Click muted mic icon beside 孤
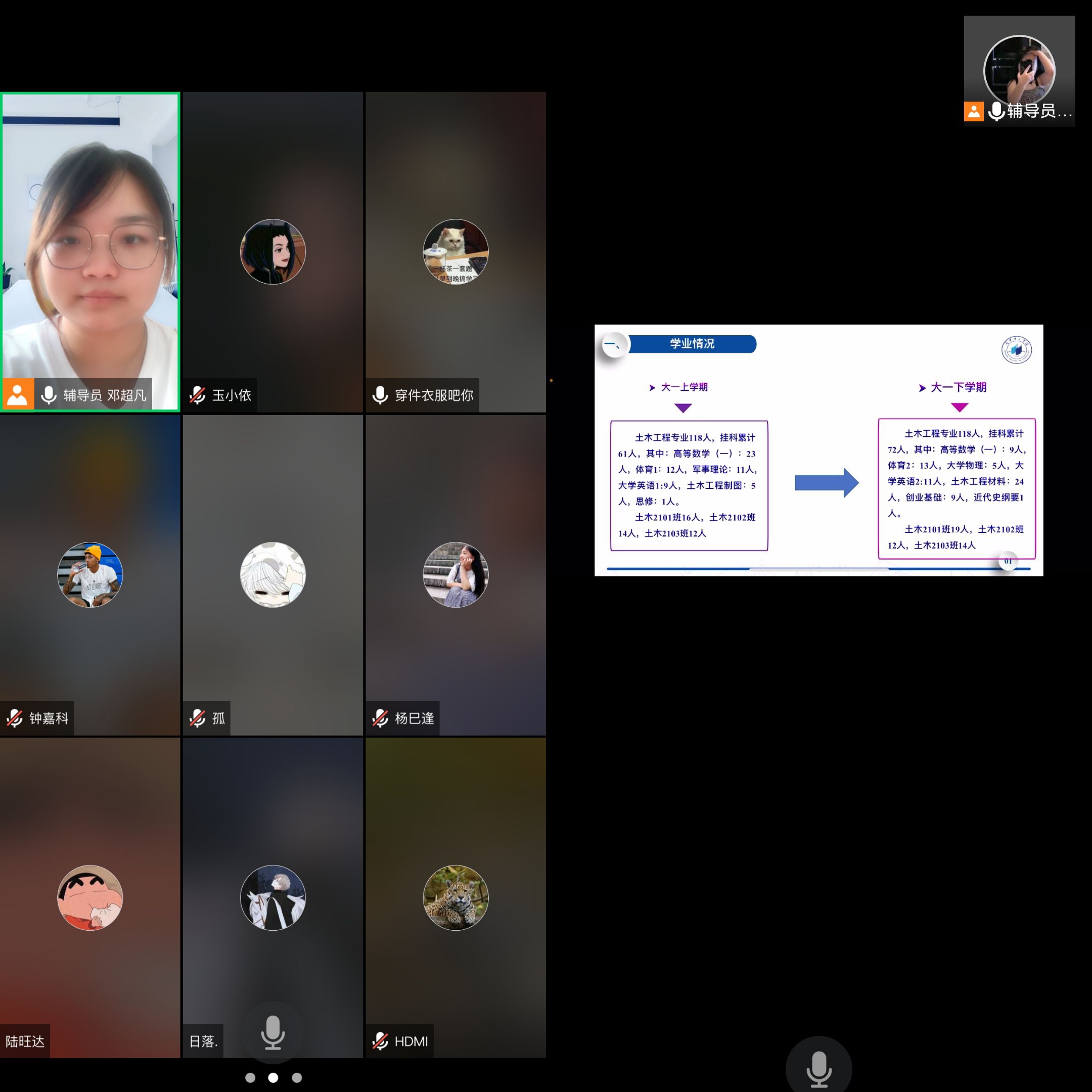 click(x=197, y=718)
